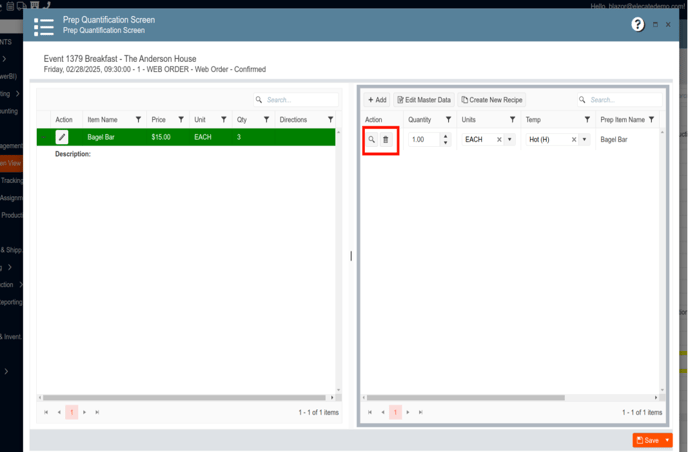Click the magnifier icon in the prep item row
Viewport: 688px width, 452px height.
[371, 140]
